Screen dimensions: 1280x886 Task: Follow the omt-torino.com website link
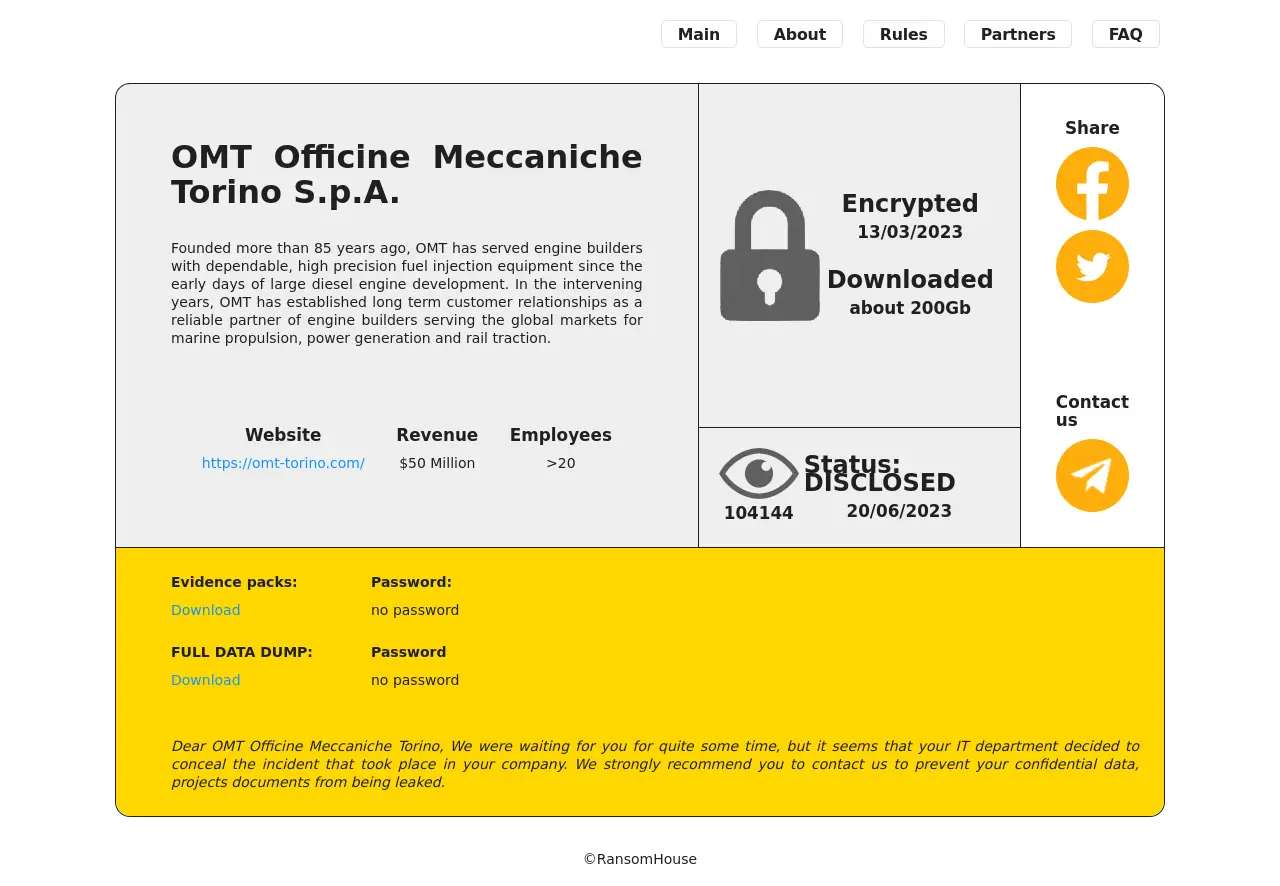coord(283,463)
